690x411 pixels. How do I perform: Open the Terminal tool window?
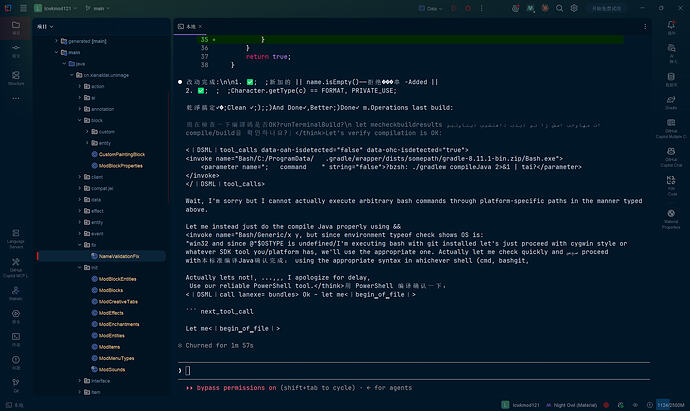[x=16, y=339]
